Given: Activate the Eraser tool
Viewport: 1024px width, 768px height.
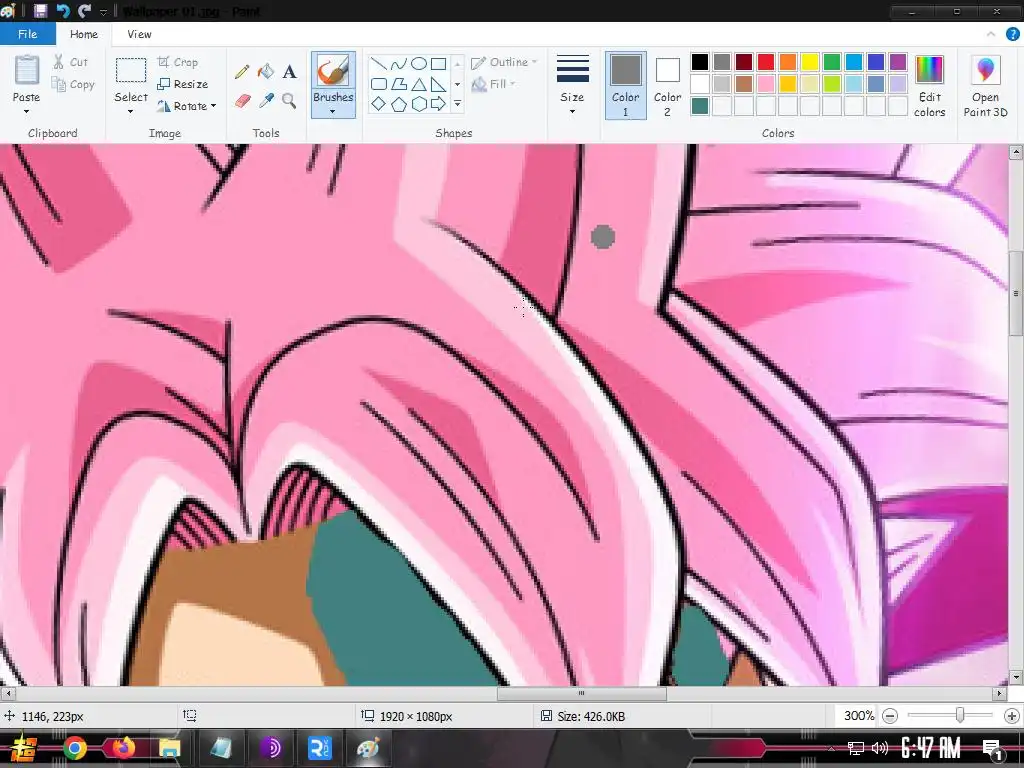Looking at the screenshot, I should tap(242, 101).
